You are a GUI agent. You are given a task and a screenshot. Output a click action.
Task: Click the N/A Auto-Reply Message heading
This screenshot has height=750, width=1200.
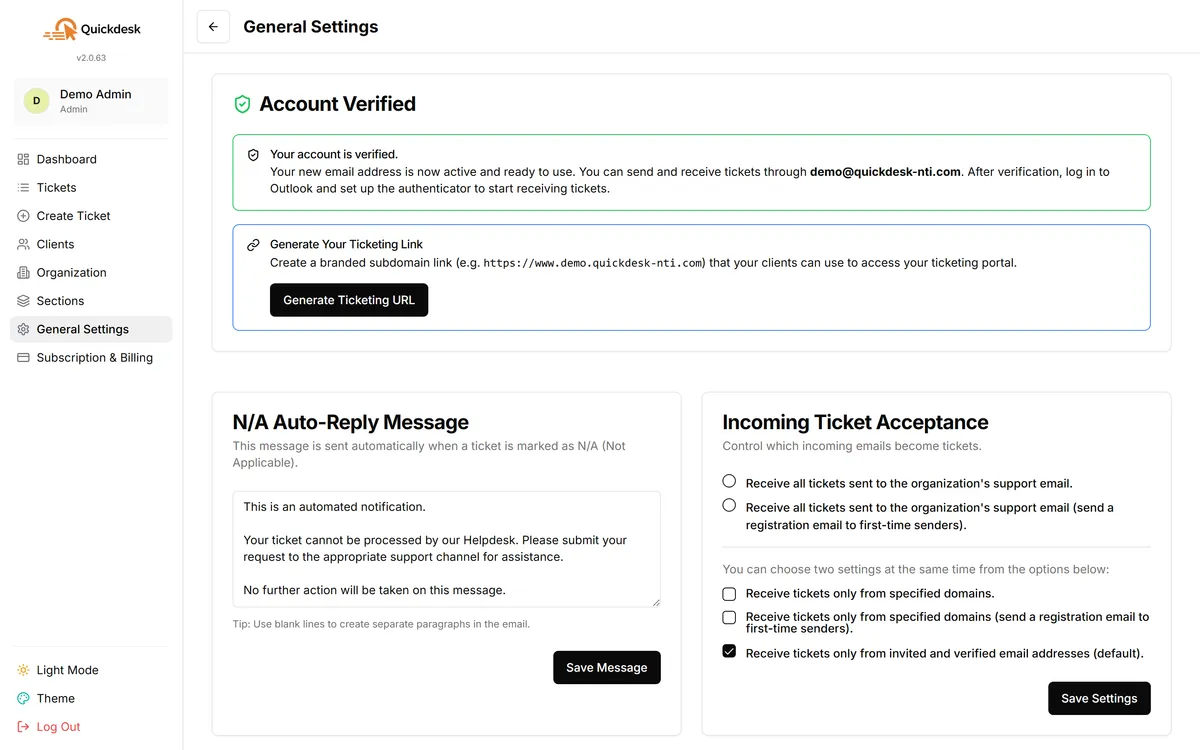click(x=351, y=422)
